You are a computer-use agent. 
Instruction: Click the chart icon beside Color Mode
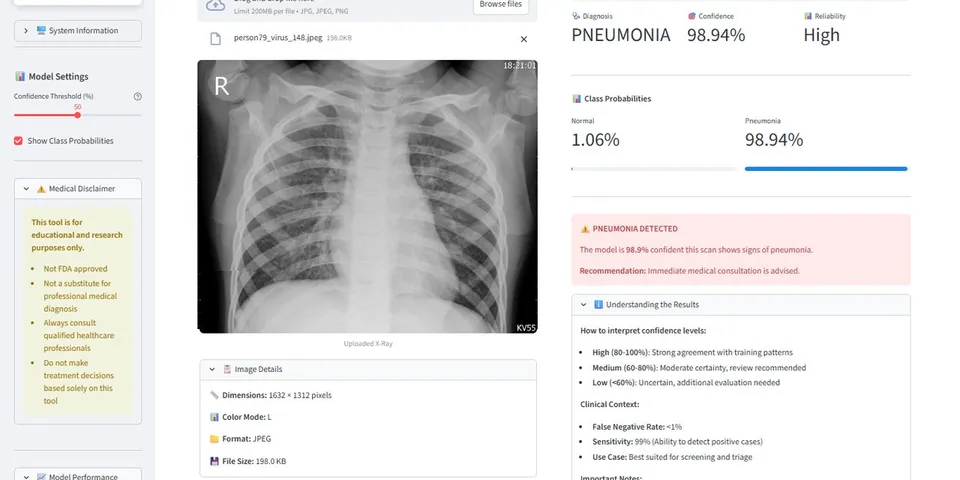[214, 417]
